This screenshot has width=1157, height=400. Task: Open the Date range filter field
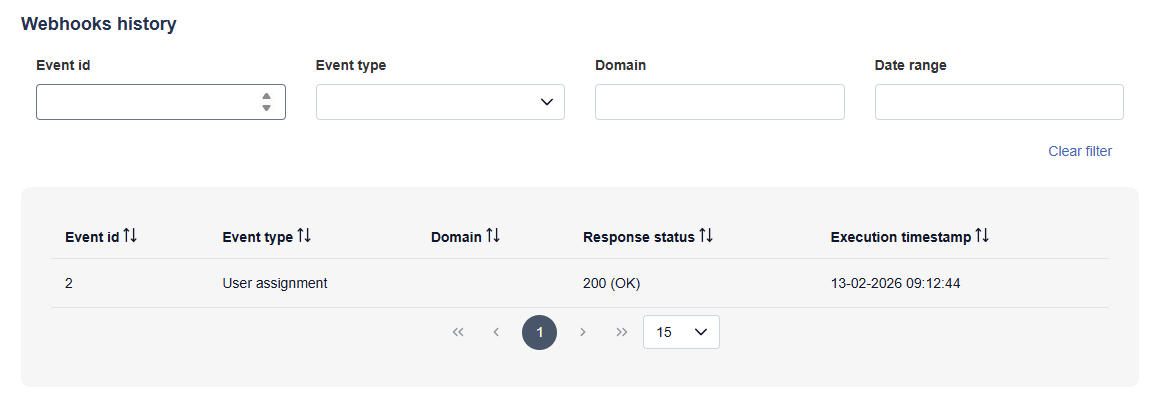(998, 102)
